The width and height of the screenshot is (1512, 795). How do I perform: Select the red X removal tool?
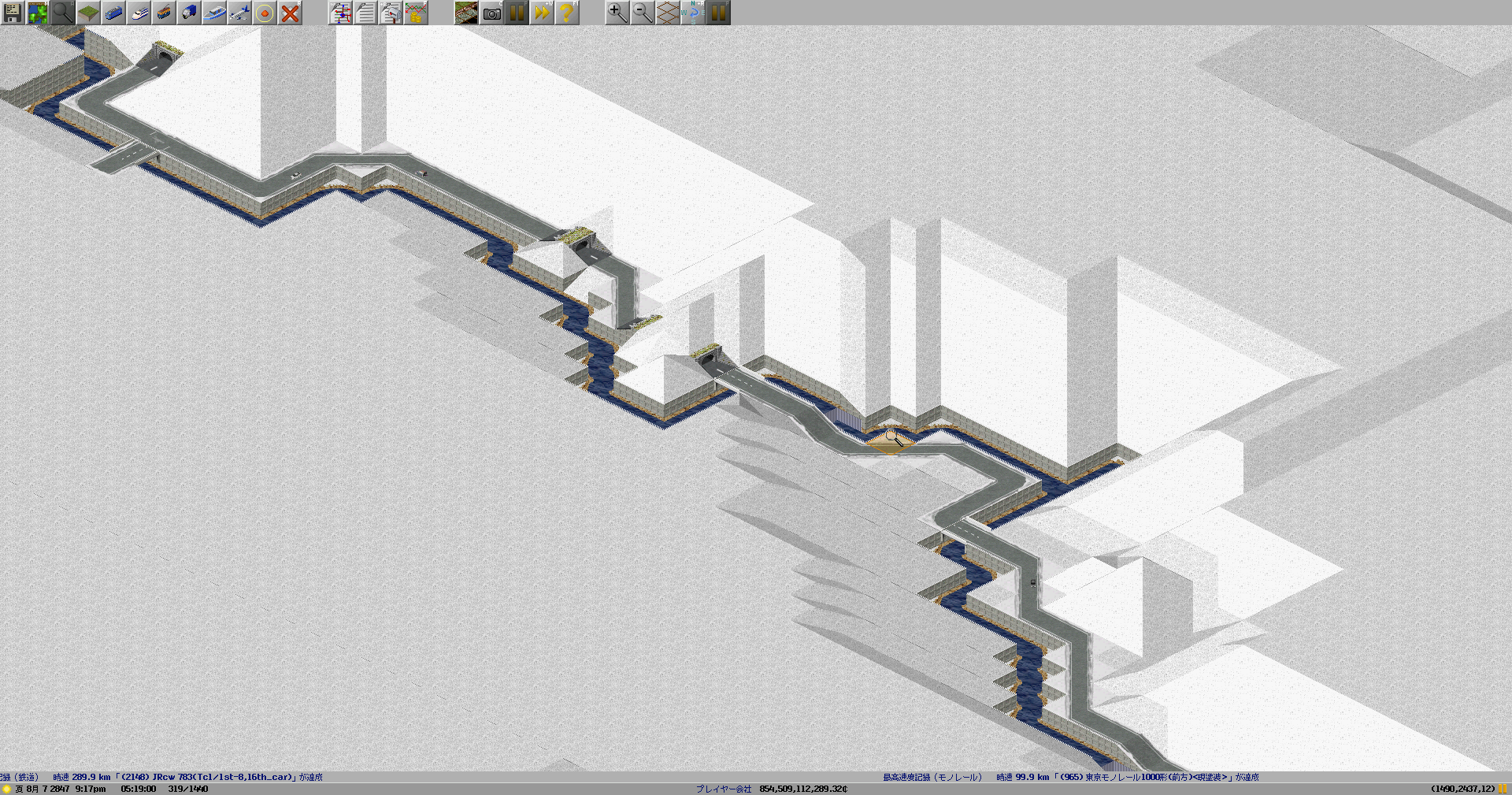click(x=290, y=13)
